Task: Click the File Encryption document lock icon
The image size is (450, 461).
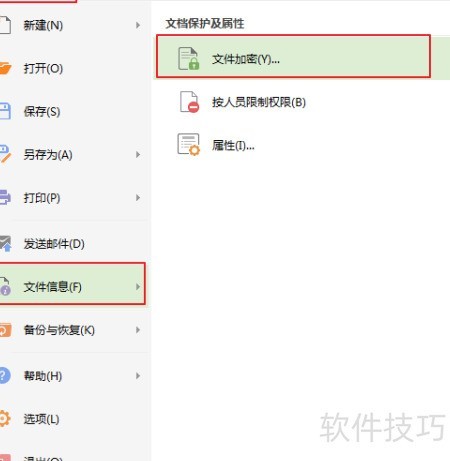Action: pyautogui.click(x=189, y=58)
